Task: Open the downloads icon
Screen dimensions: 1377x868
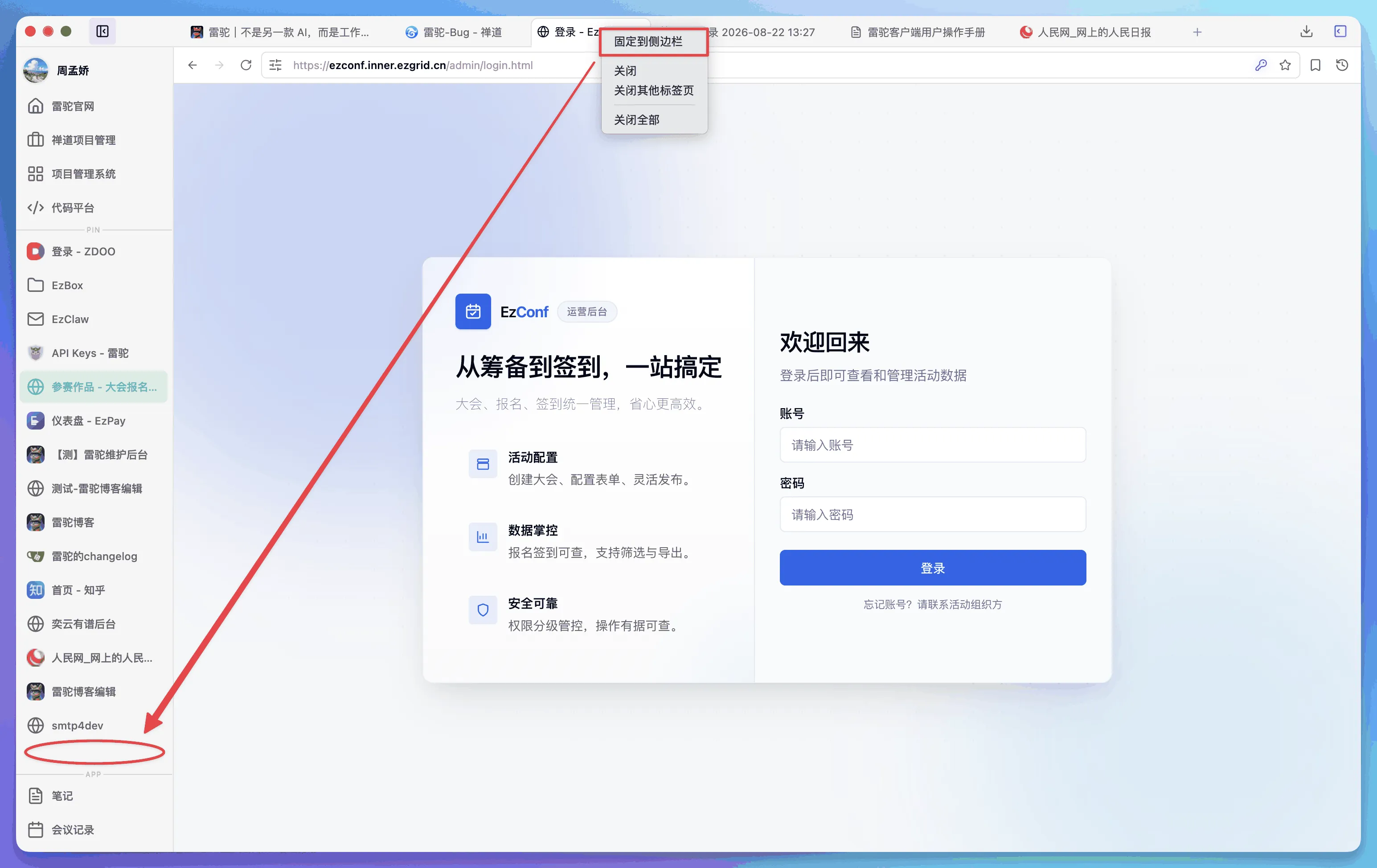Action: click(x=1306, y=32)
